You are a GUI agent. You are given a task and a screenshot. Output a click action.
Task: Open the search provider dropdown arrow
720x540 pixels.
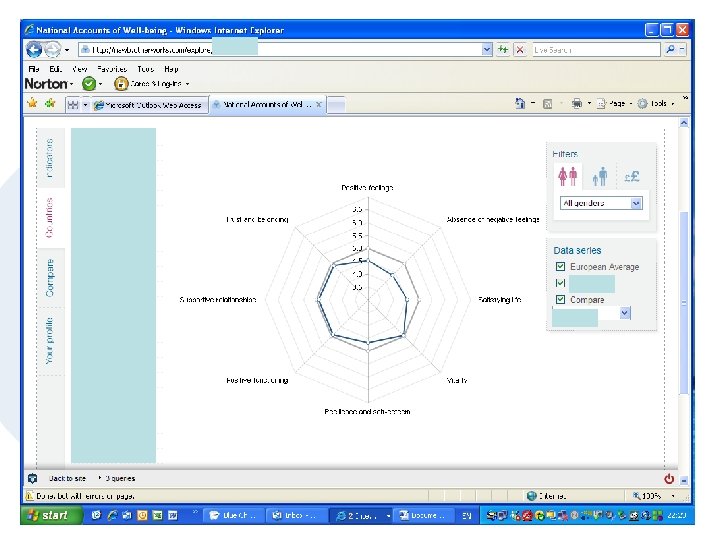coord(682,50)
